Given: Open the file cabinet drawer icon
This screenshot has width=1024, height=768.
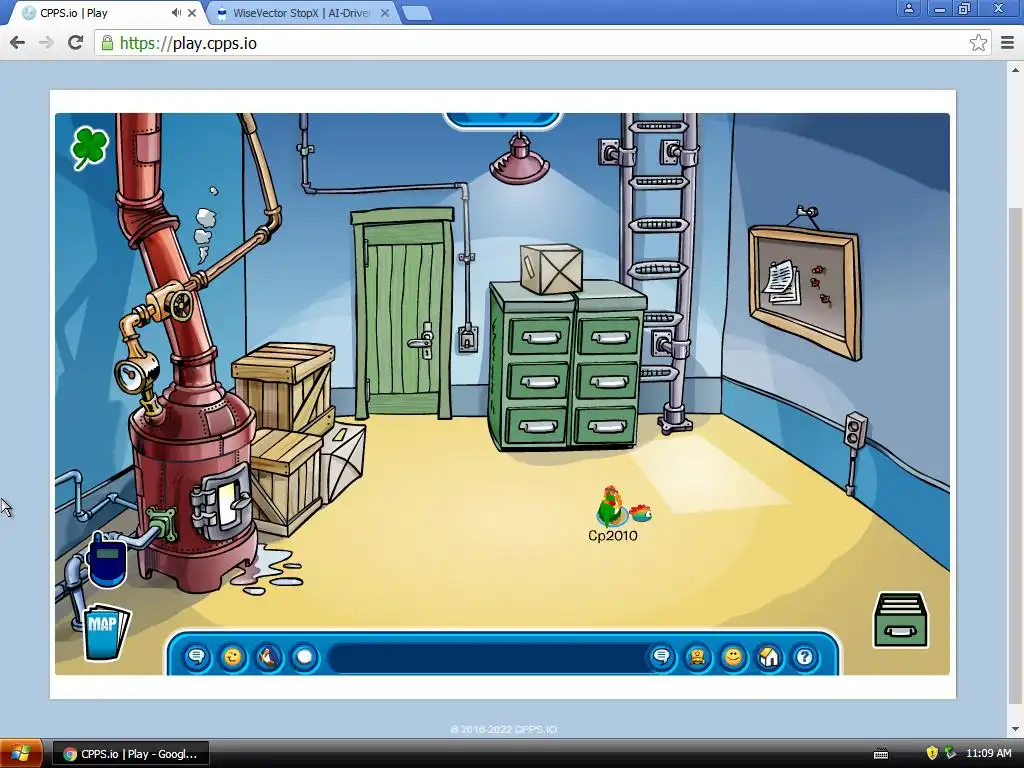Looking at the screenshot, I should click(x=901, y=620).
